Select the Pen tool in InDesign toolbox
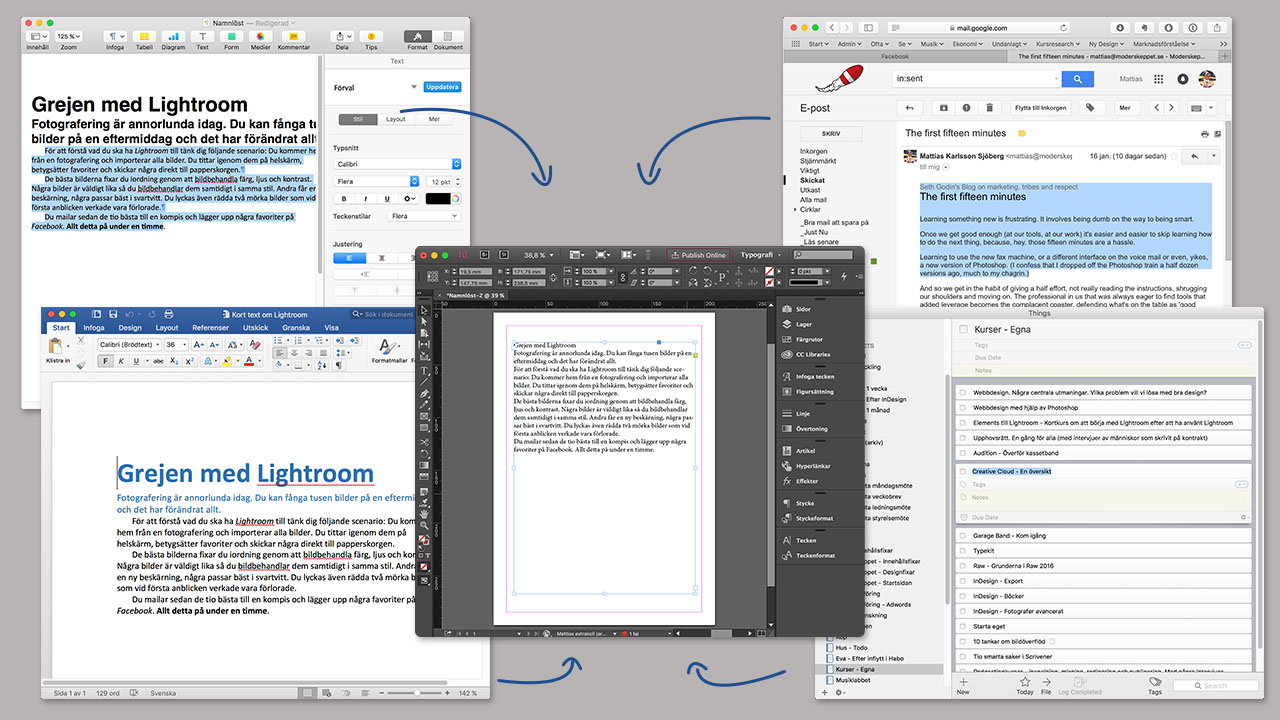 (425, 394)
